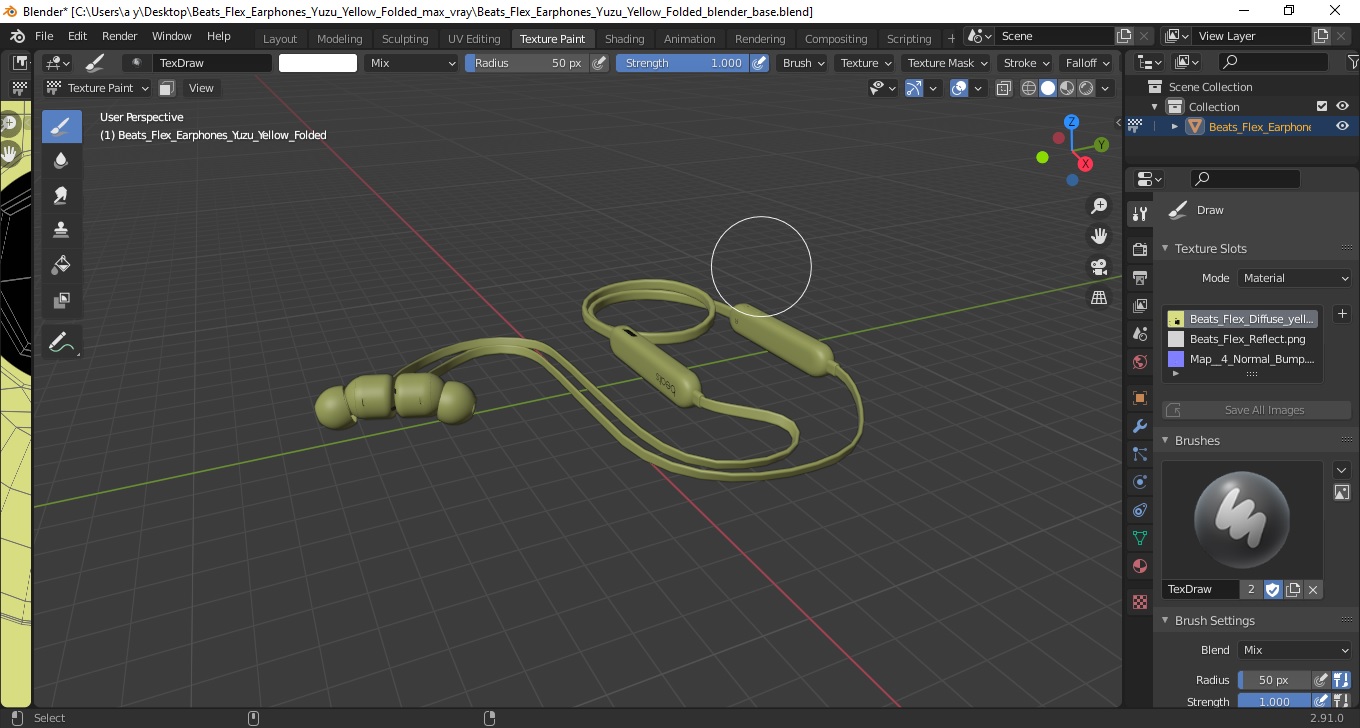Open the Scene properties tab
Screen dimensions: 1360x728
[1139, 334]
